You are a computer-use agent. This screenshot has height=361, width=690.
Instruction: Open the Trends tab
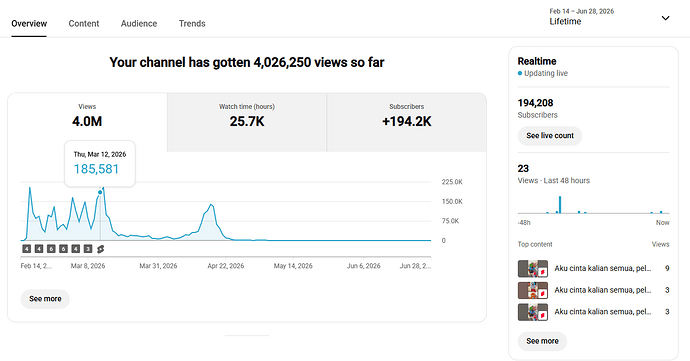point(192,23)
